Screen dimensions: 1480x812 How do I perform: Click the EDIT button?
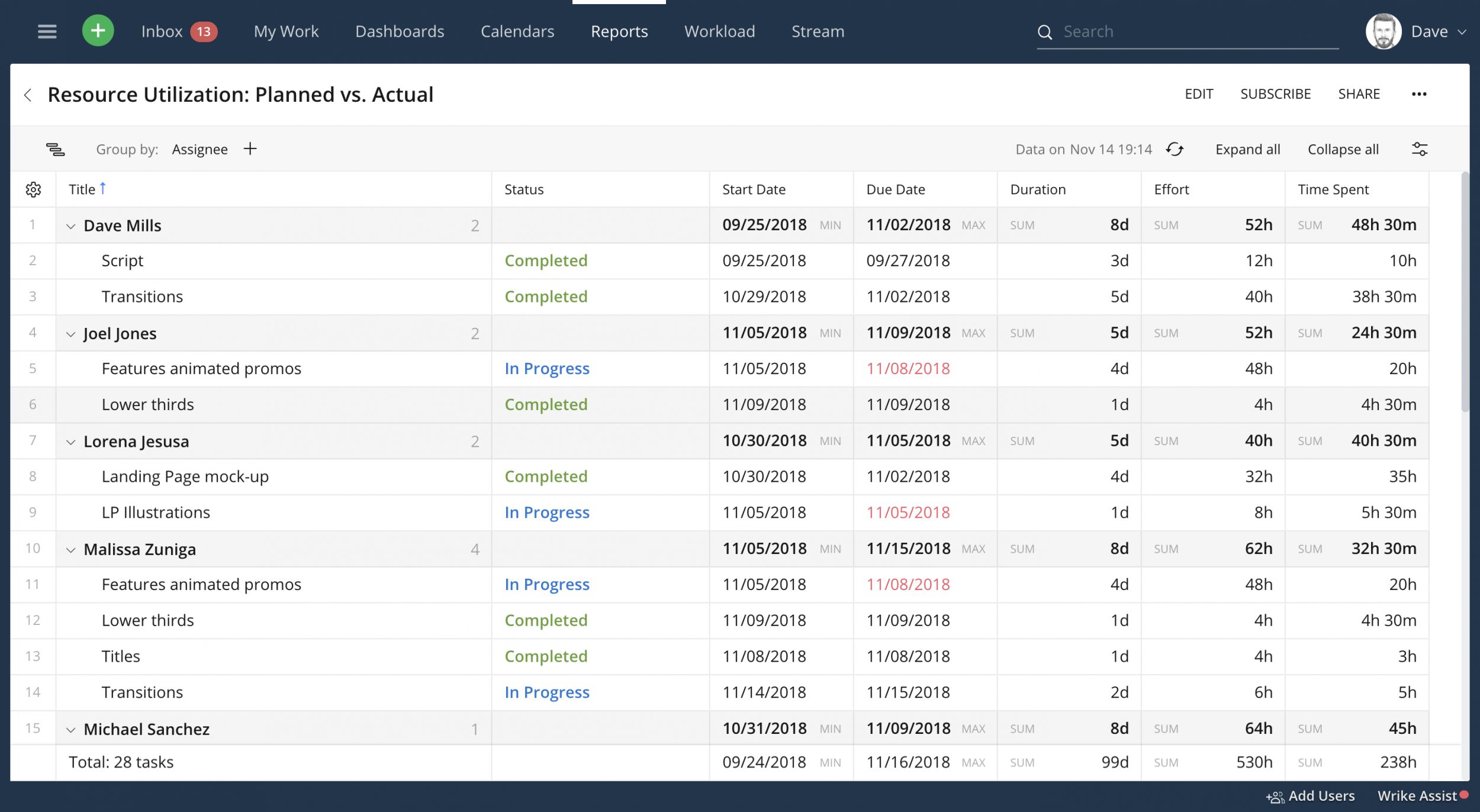click(1198, 94)
